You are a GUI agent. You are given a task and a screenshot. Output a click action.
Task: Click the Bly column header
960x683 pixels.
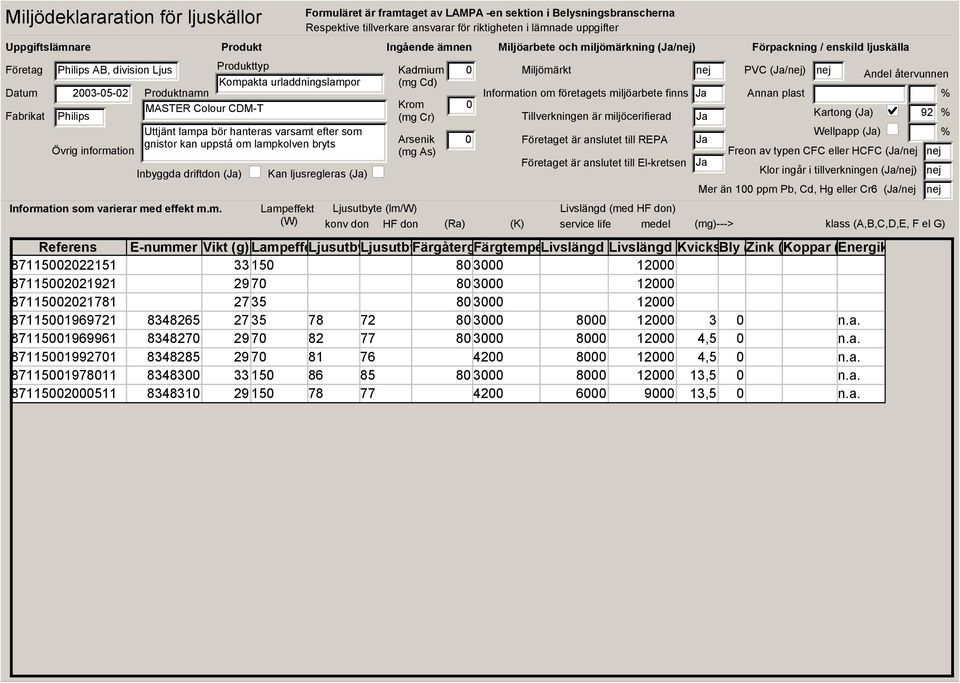pos(732,247)
